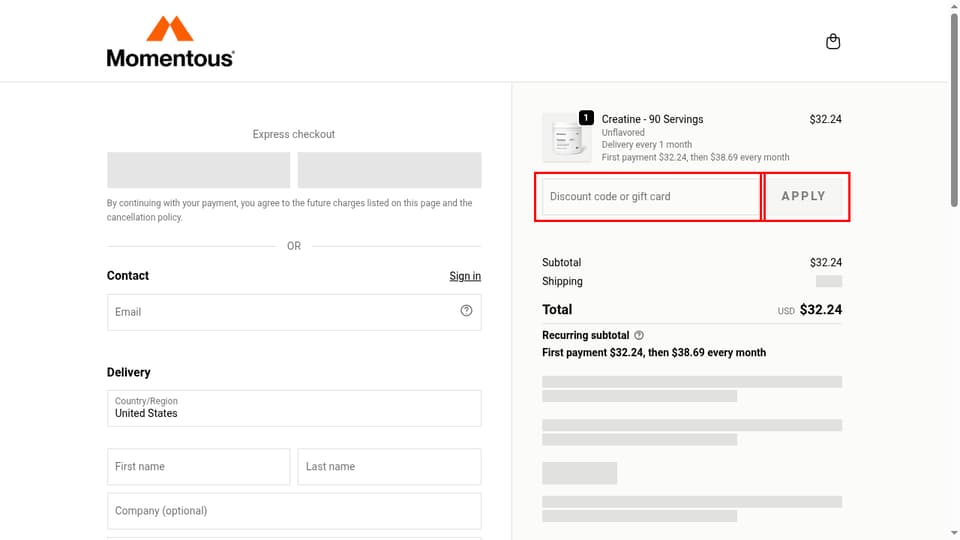Apply the discount code
This screenshot has width=960, height=540.
click(x=804, y=197)
